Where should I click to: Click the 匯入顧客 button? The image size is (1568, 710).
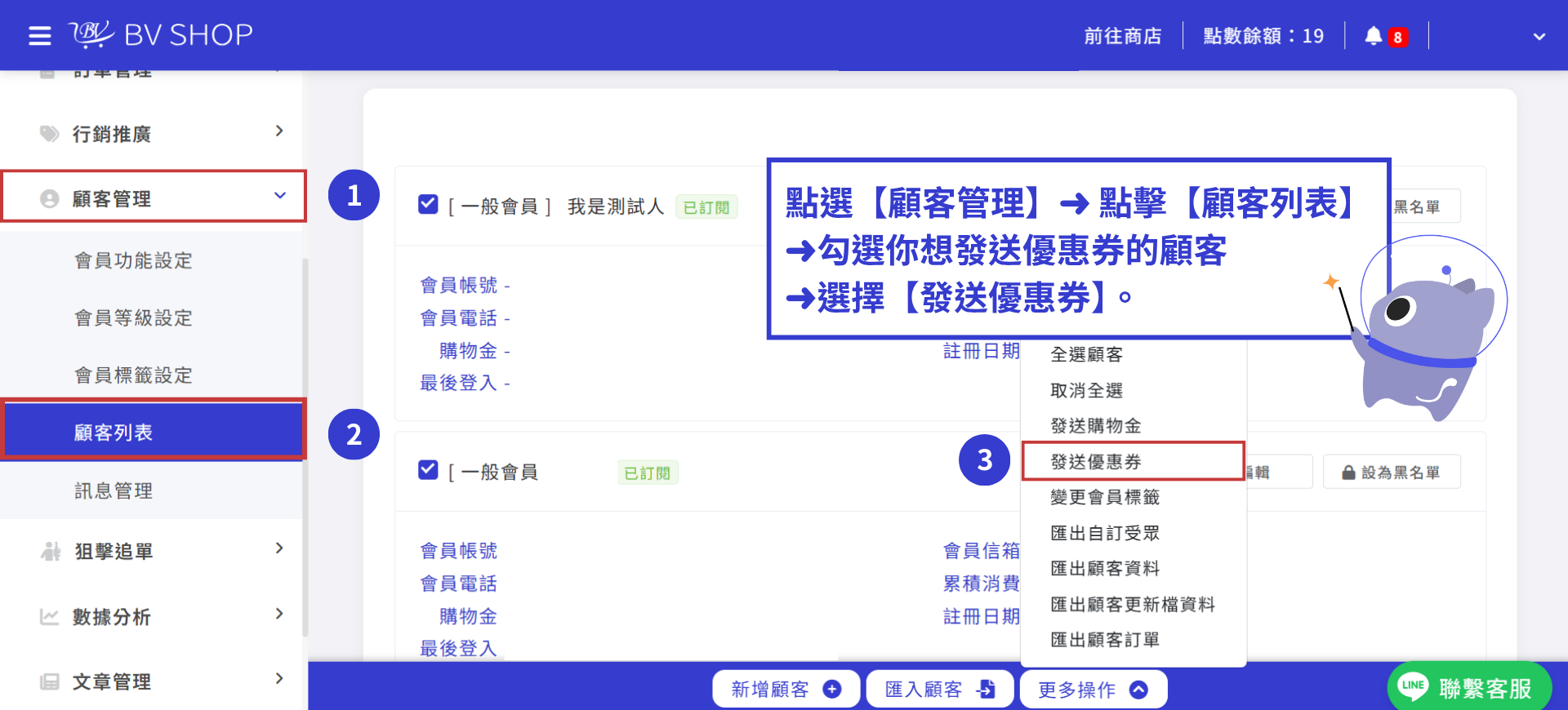point(940,690)
